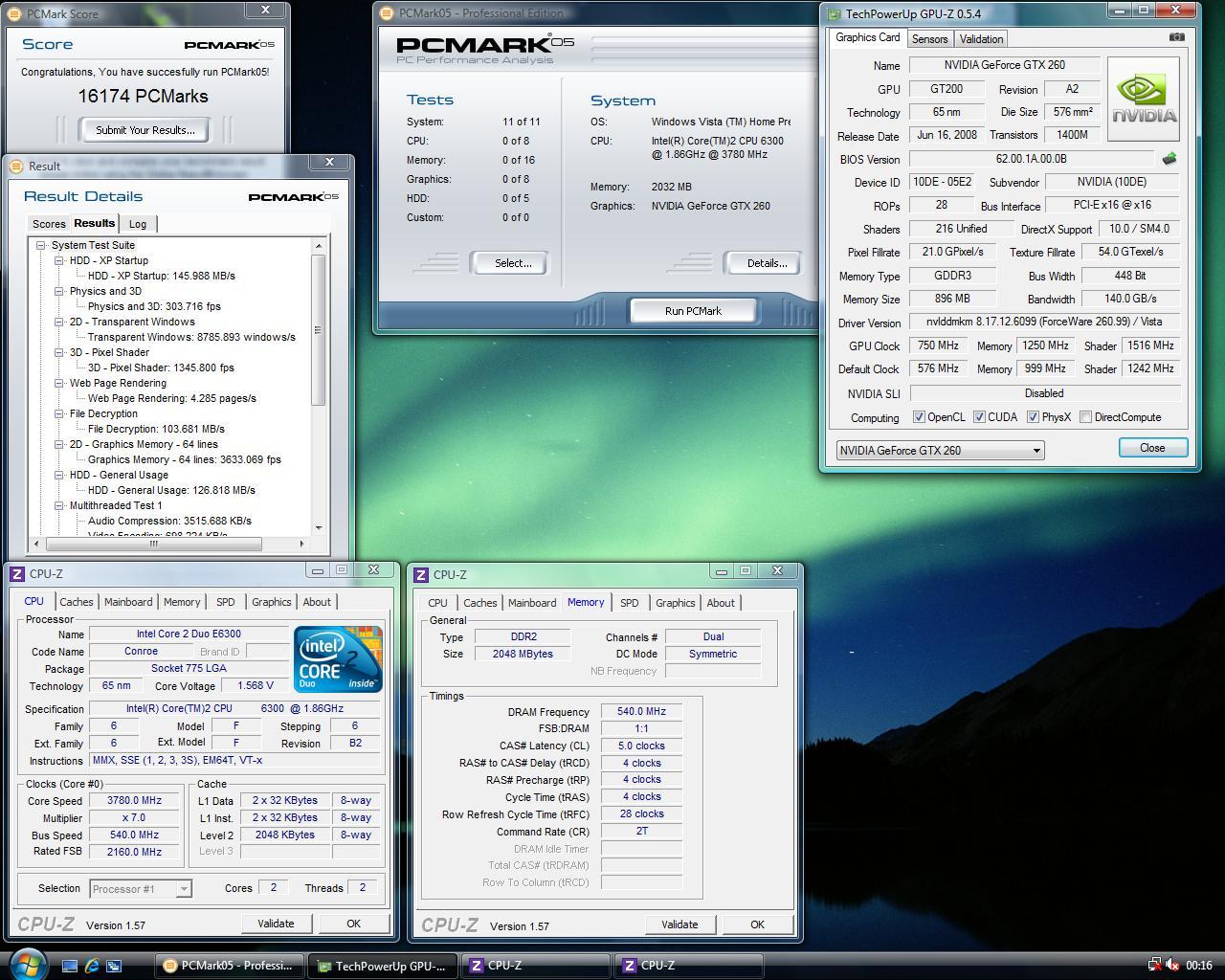Click the BIOS save chip icon in GPU-Z
The height and width of the screenshot is (980, 1225).
tap(1169, 159)
